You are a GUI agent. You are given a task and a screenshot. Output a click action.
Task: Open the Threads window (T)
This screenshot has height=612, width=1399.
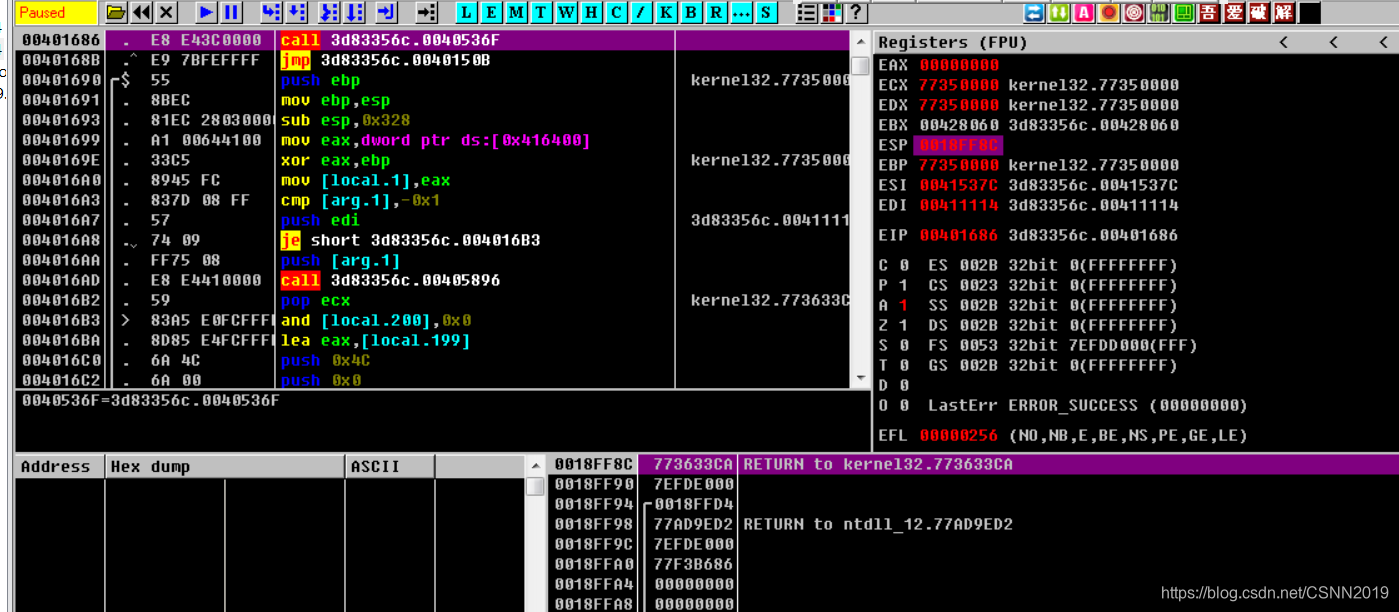541,13
